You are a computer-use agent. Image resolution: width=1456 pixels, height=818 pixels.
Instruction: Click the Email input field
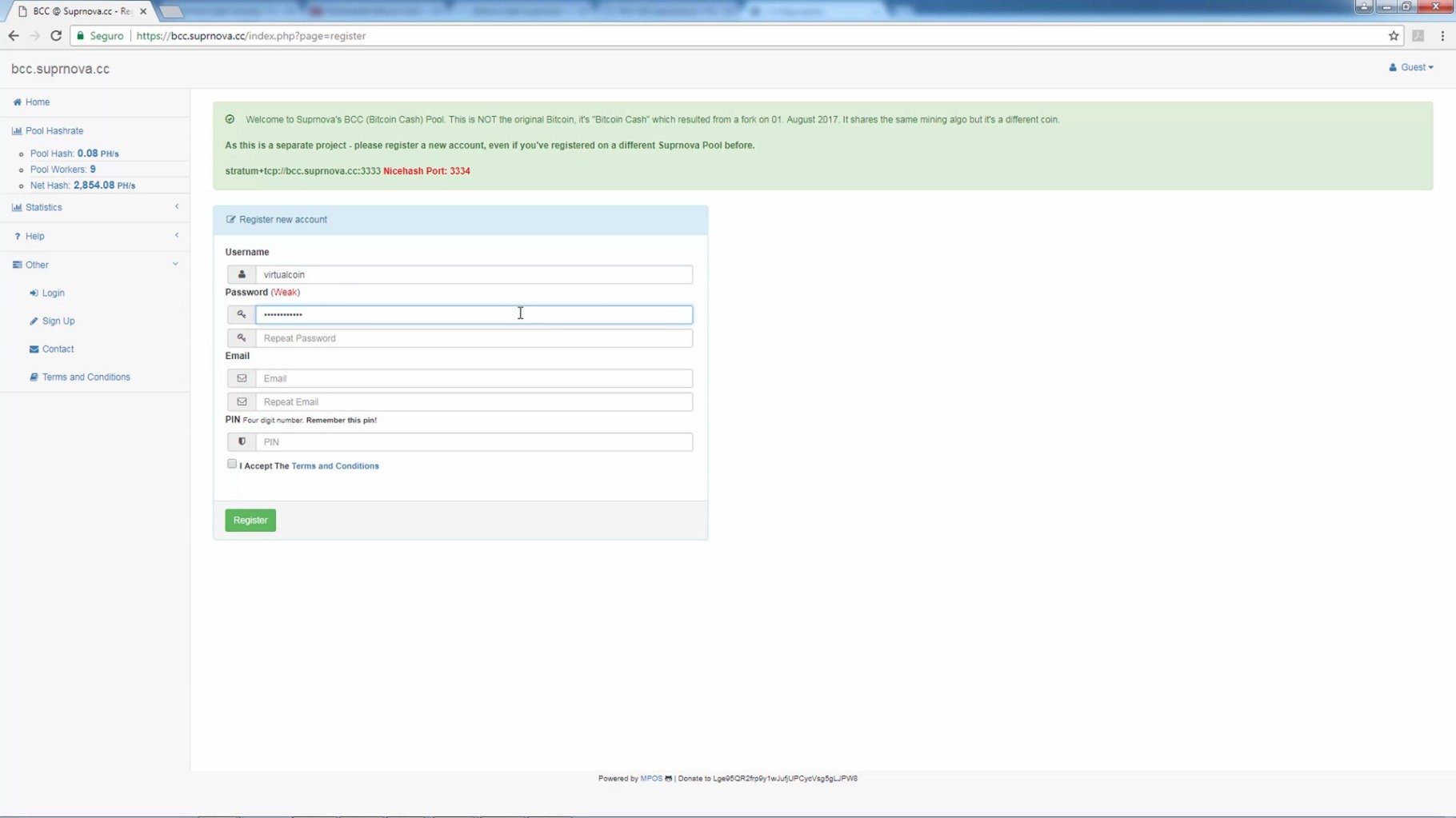(474, 378)
